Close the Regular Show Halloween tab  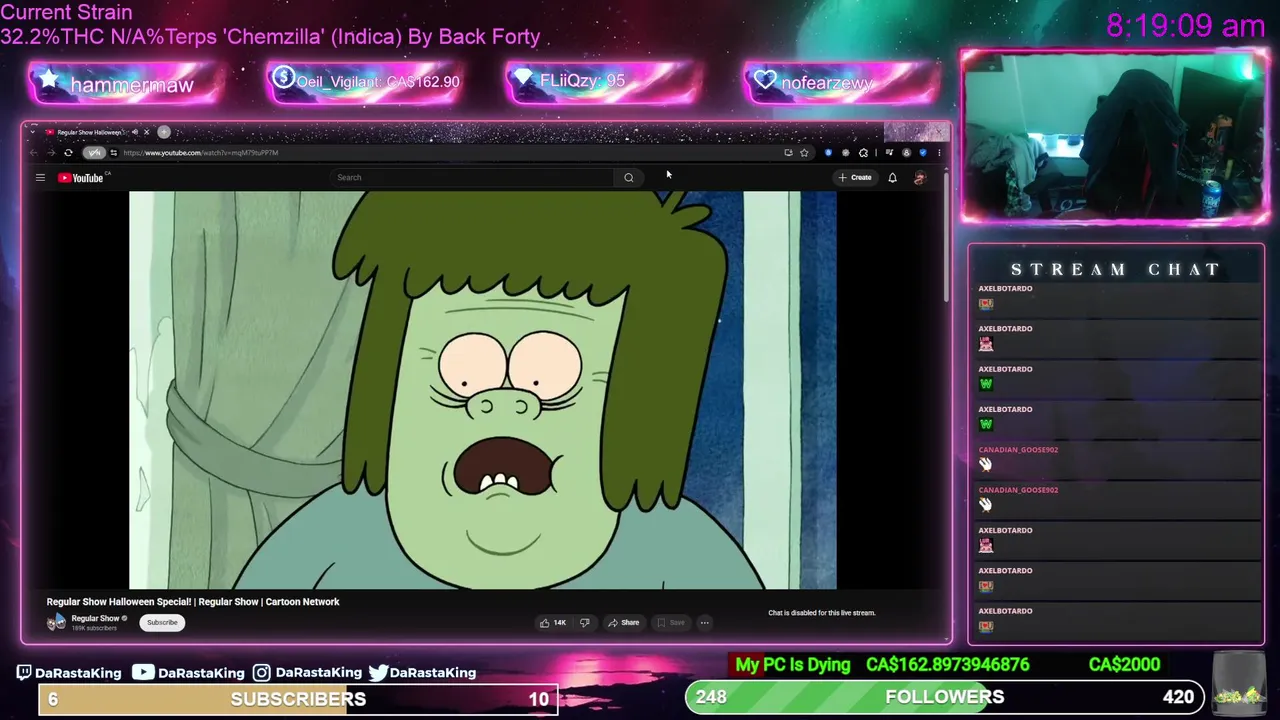click(146, 132)
